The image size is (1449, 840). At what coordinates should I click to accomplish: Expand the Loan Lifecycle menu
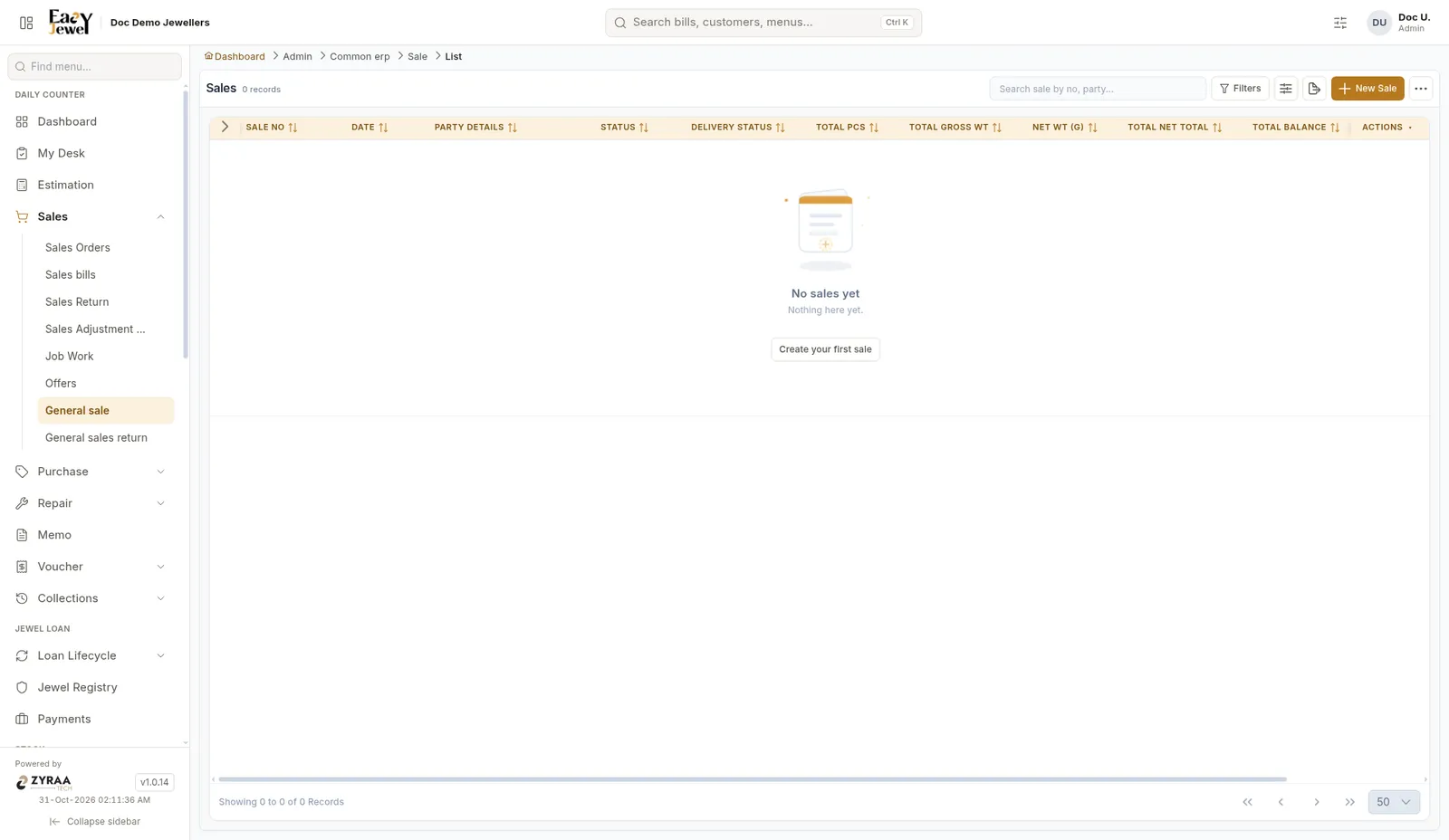tap(160, 656)
